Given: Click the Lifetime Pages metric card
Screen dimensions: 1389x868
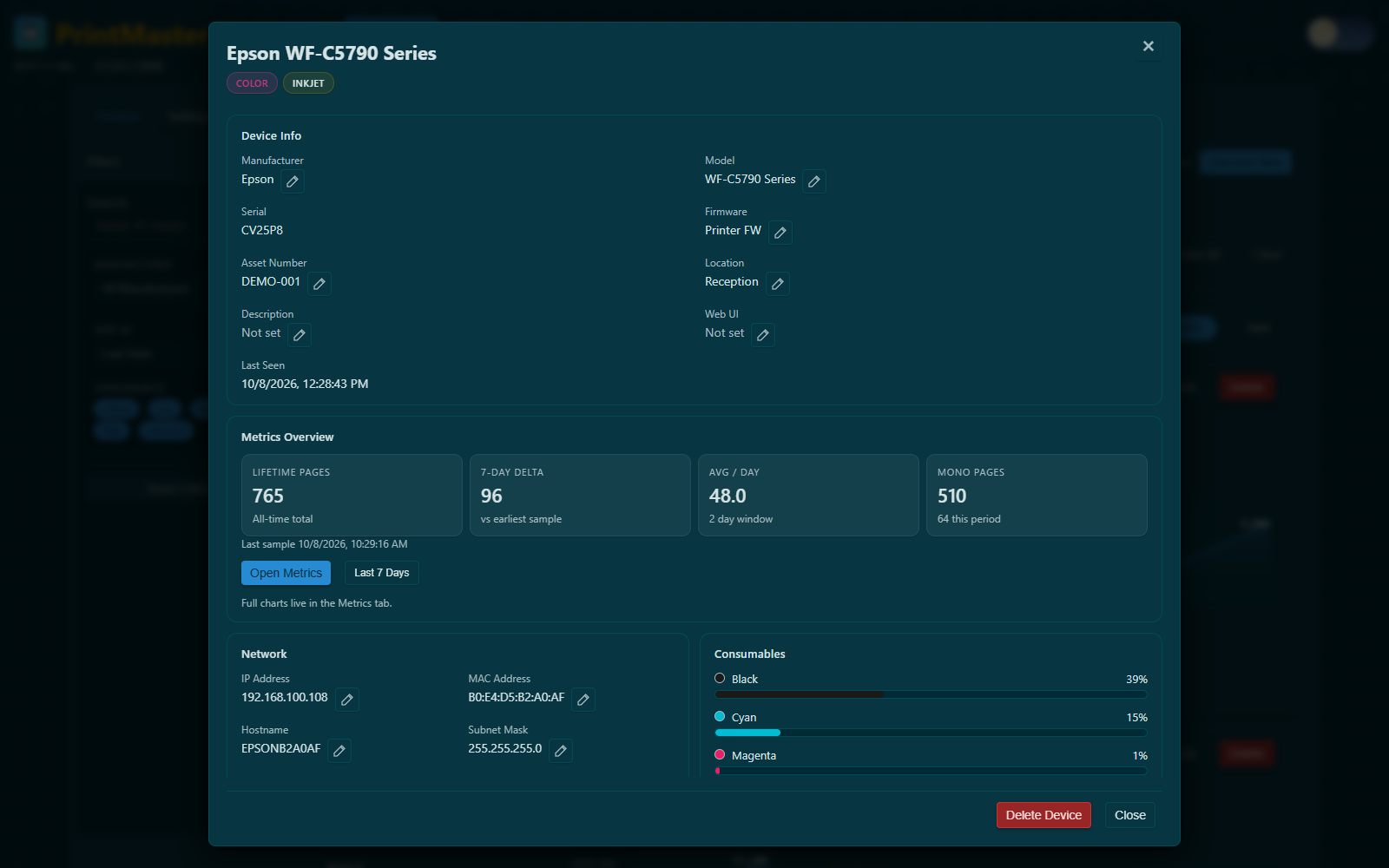Looking at the screenshot, I should 352,495.
